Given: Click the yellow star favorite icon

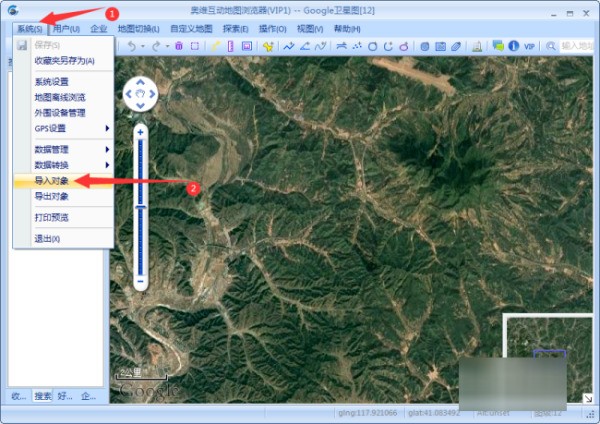Looking at the screenshot, I should pyautogui.click(x=267, y=46).
